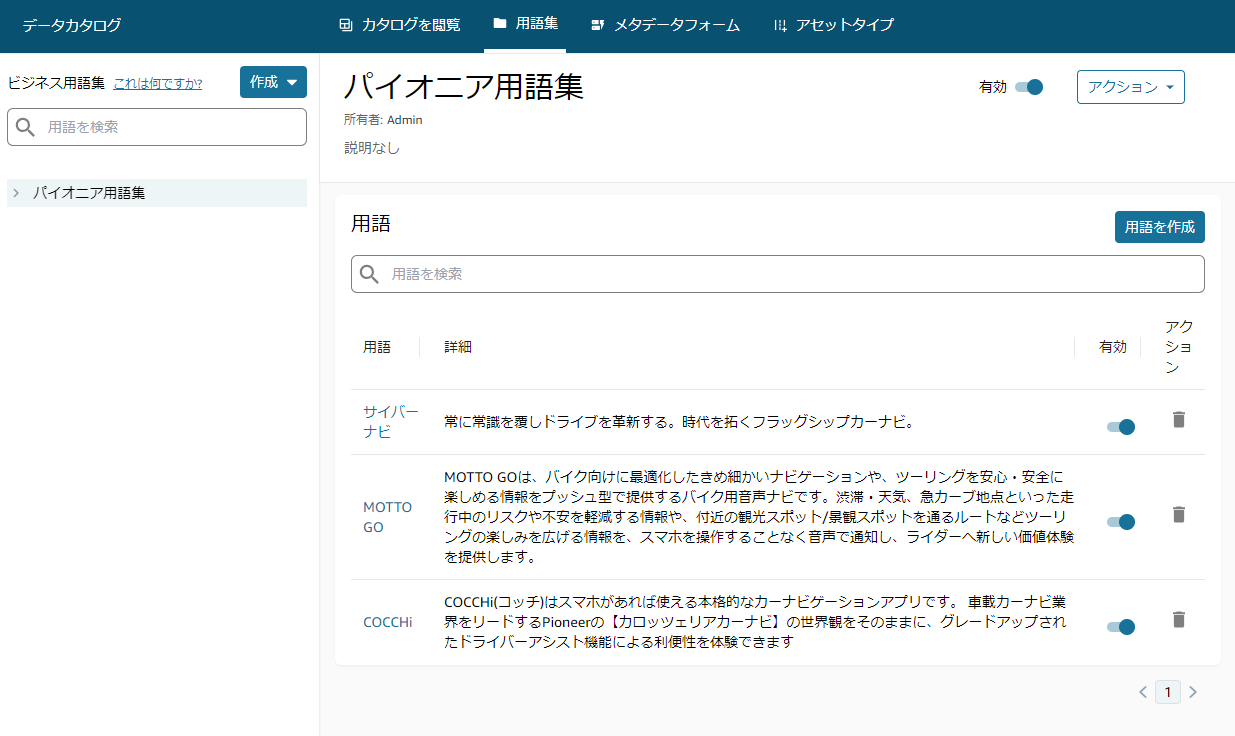1235x736 pixels.
Task: Click the magnifier icon in terms search
Action: [369, 274]
